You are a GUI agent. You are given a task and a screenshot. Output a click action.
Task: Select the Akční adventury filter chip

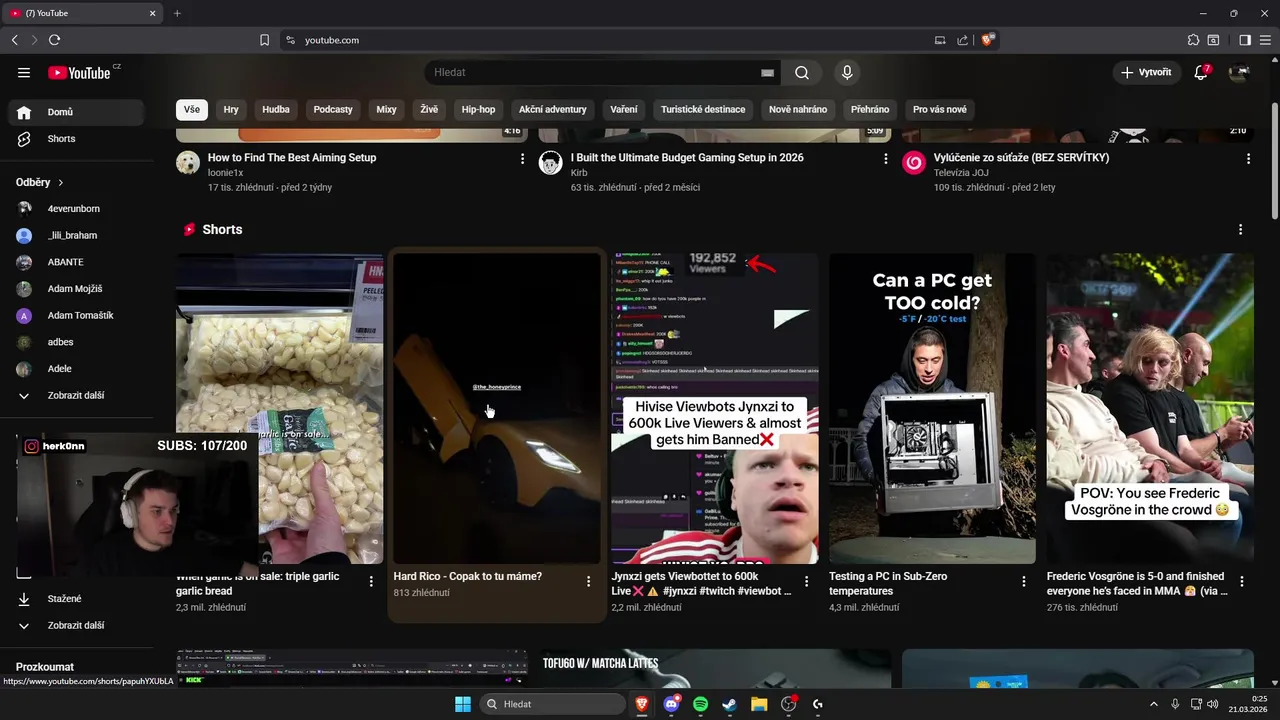click(552, 109)
